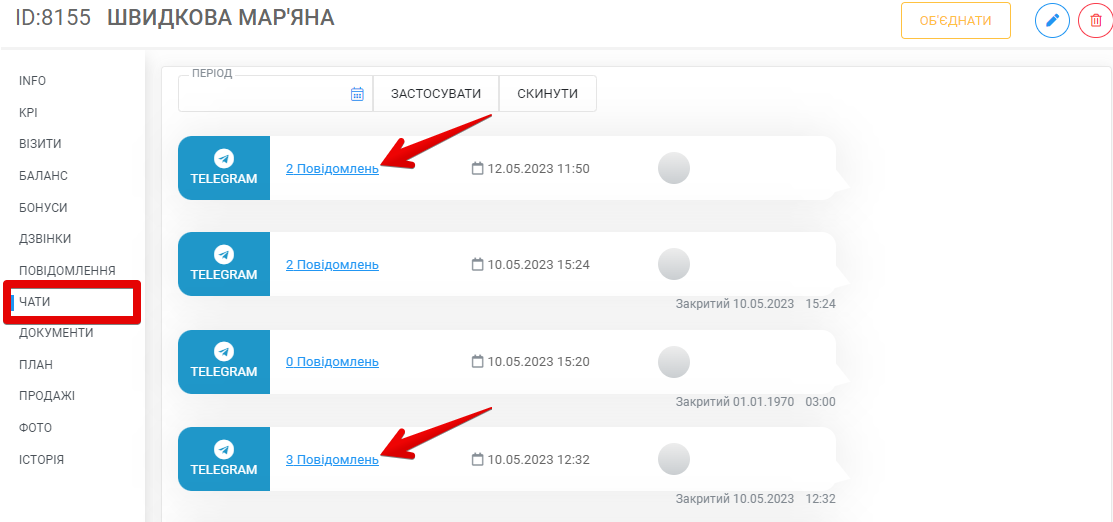Click Telegram badge of 10.05.2023 15:24 chat
Image resolution: width=1113 pixels, height=522 pixels.
224,264
